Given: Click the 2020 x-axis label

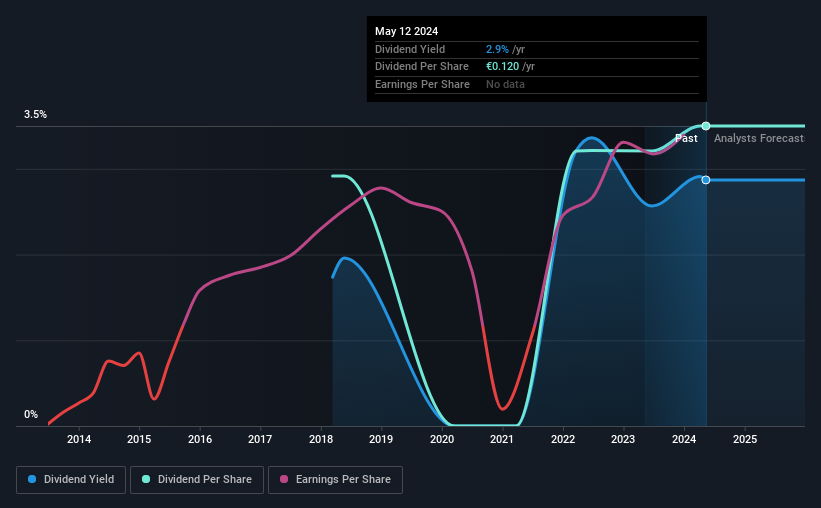Looking at the screenshot, I should 442,439.
